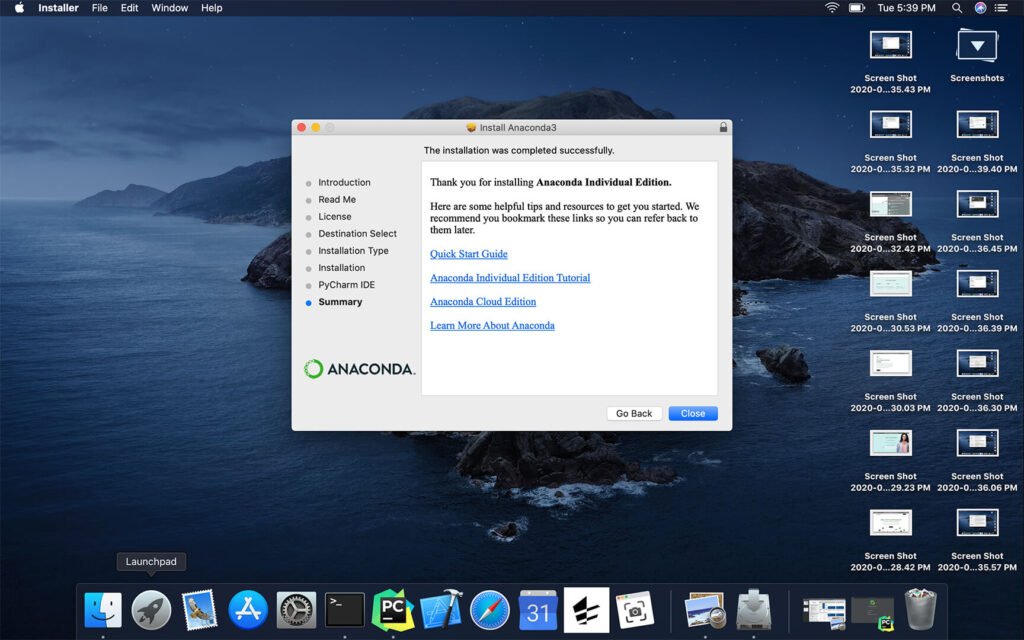Image resolution: width=1024 pixels, height=640 pixels.
Task: Click the Go Back button
Action: click(634, 413)
